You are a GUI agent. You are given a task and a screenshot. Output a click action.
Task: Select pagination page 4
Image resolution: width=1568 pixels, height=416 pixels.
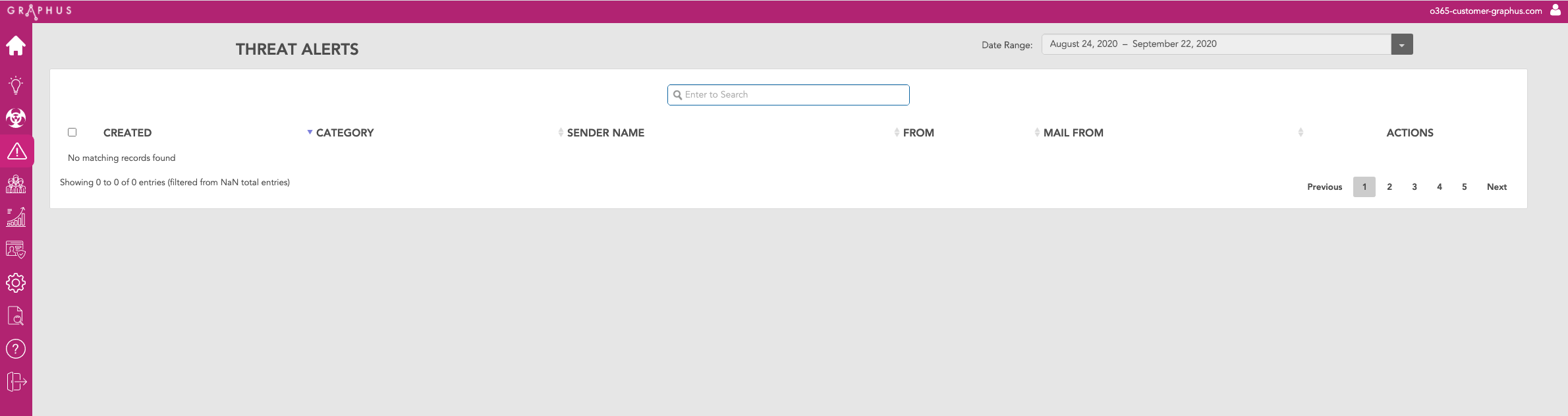tap(1440, 187)
